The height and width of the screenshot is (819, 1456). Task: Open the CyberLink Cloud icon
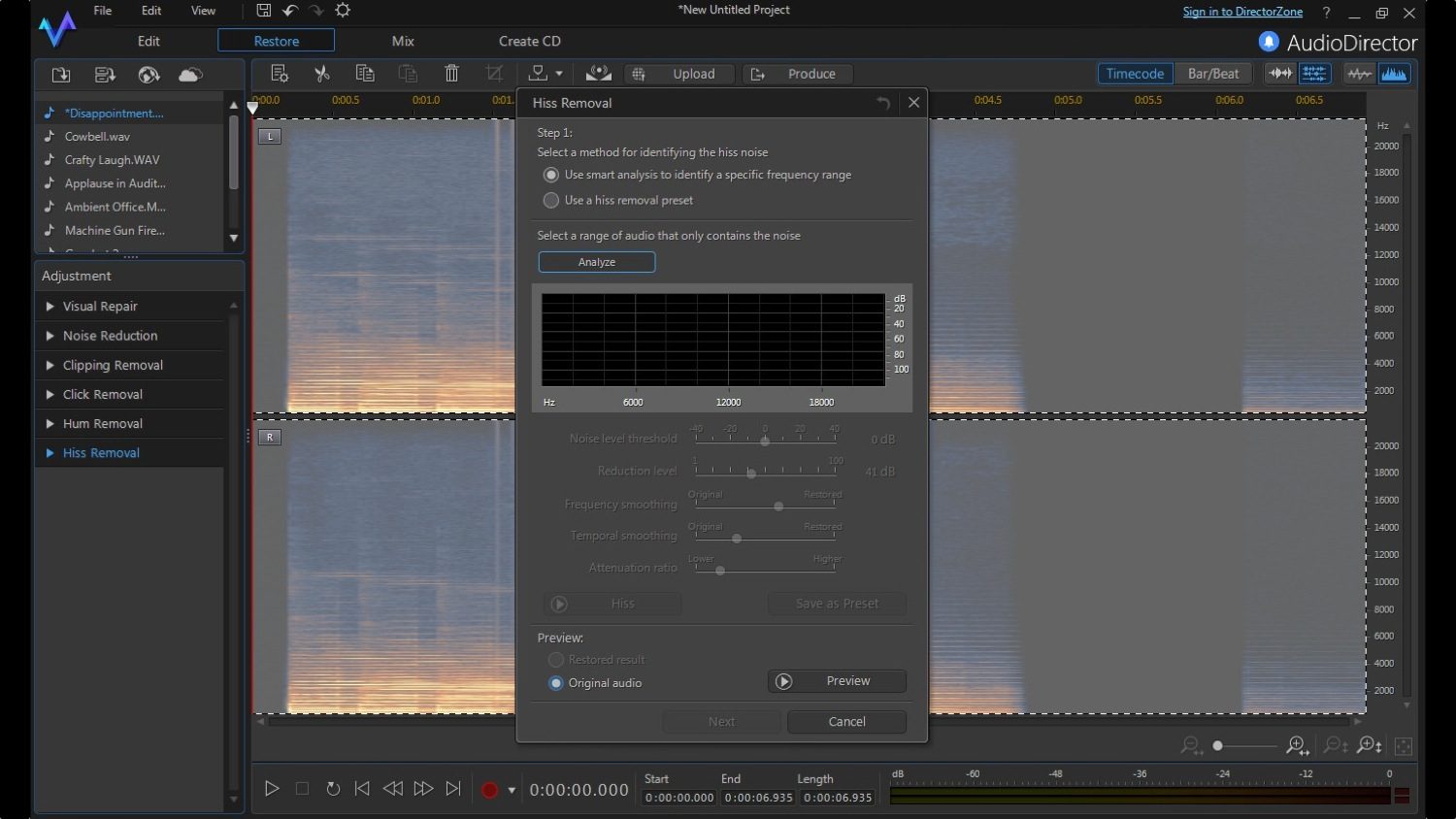coord(191,75)
